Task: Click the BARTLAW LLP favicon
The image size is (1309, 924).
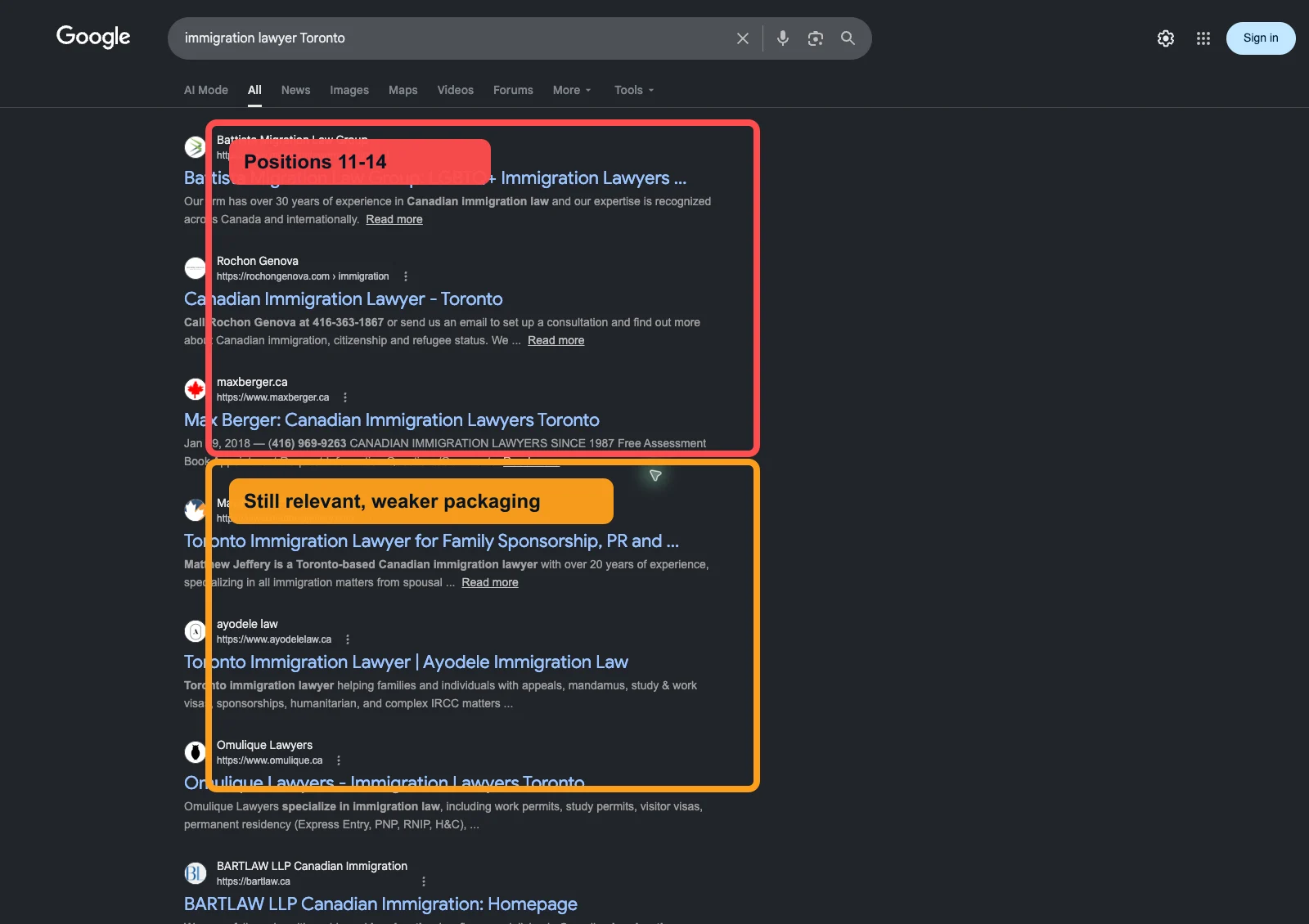Action: (195, 873)
